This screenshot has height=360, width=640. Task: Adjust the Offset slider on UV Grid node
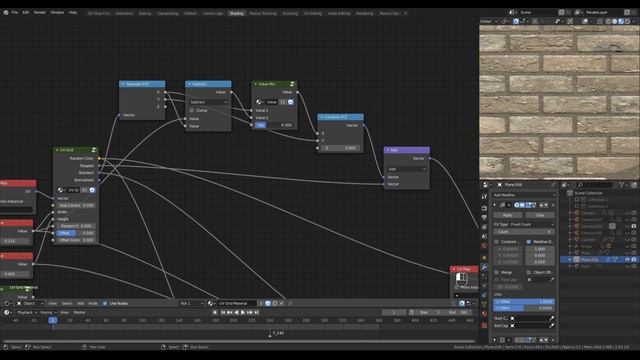coord(76,233)
